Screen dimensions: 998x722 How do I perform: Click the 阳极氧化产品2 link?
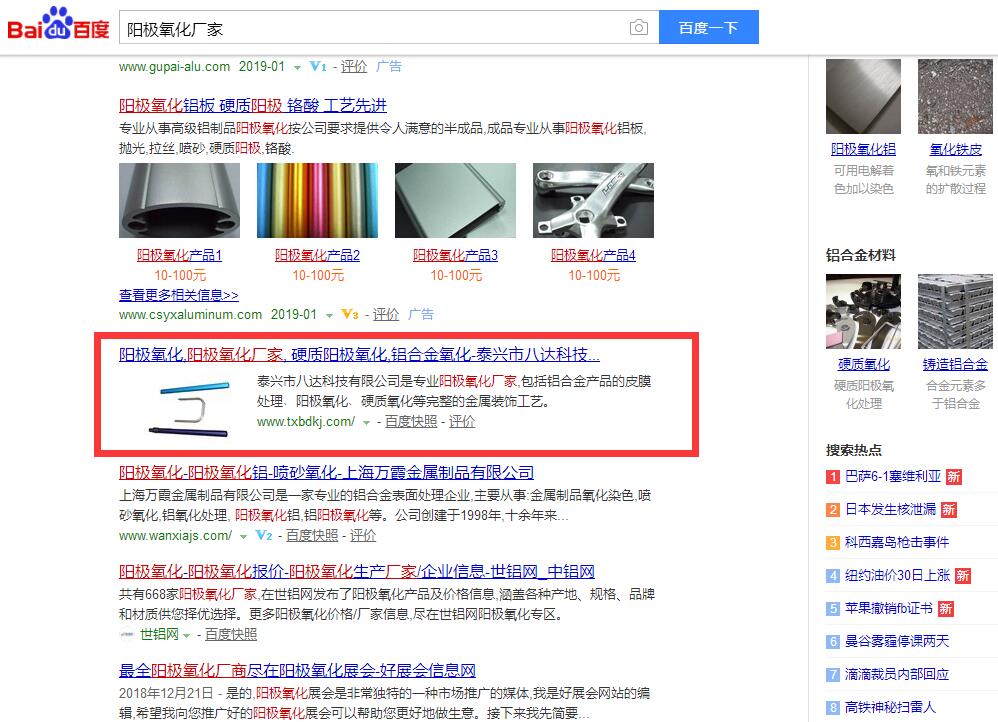pyautogui.click(x=318, y=255)
